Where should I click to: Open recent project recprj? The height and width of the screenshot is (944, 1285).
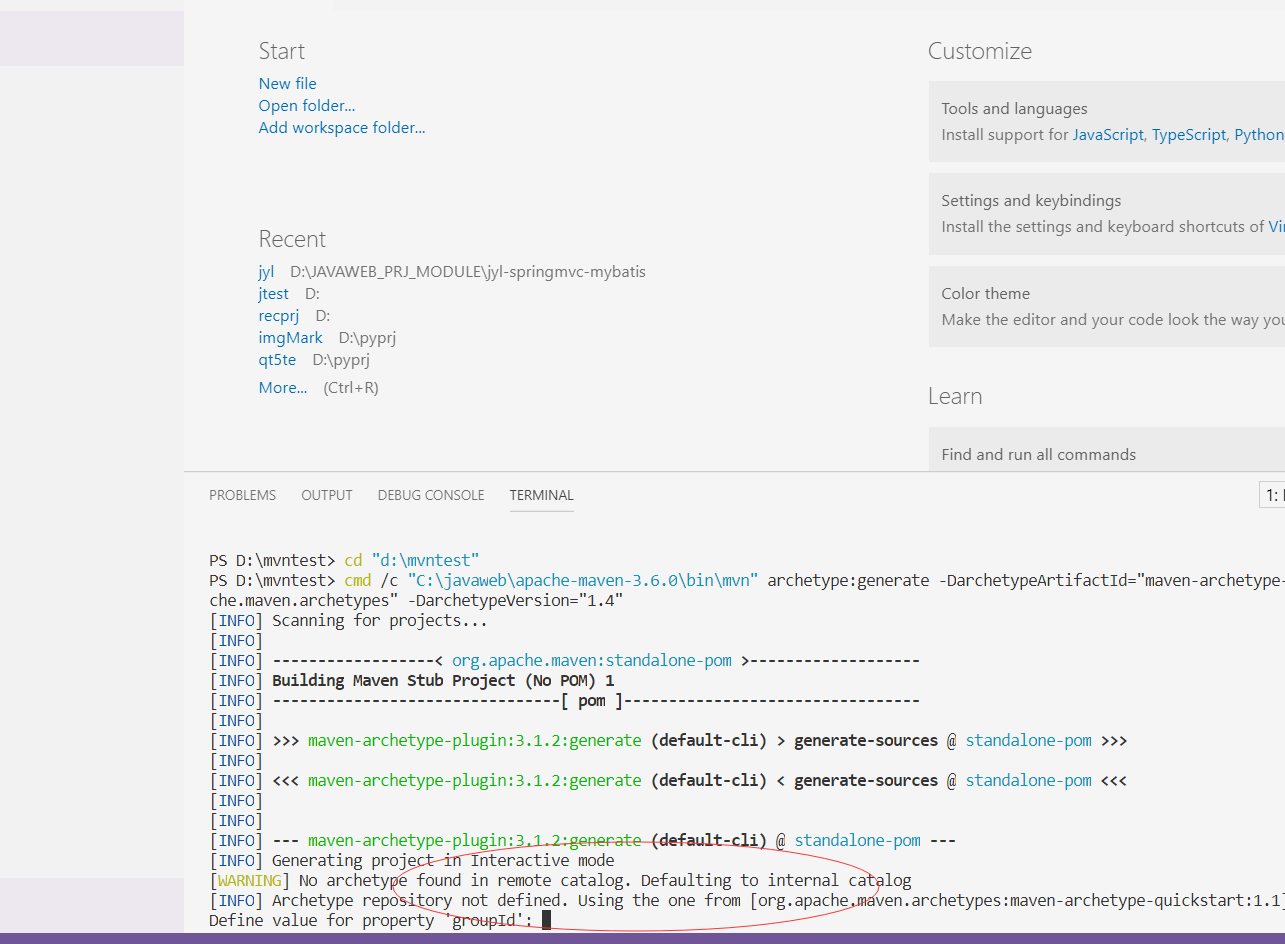click(x=279, y=315)
